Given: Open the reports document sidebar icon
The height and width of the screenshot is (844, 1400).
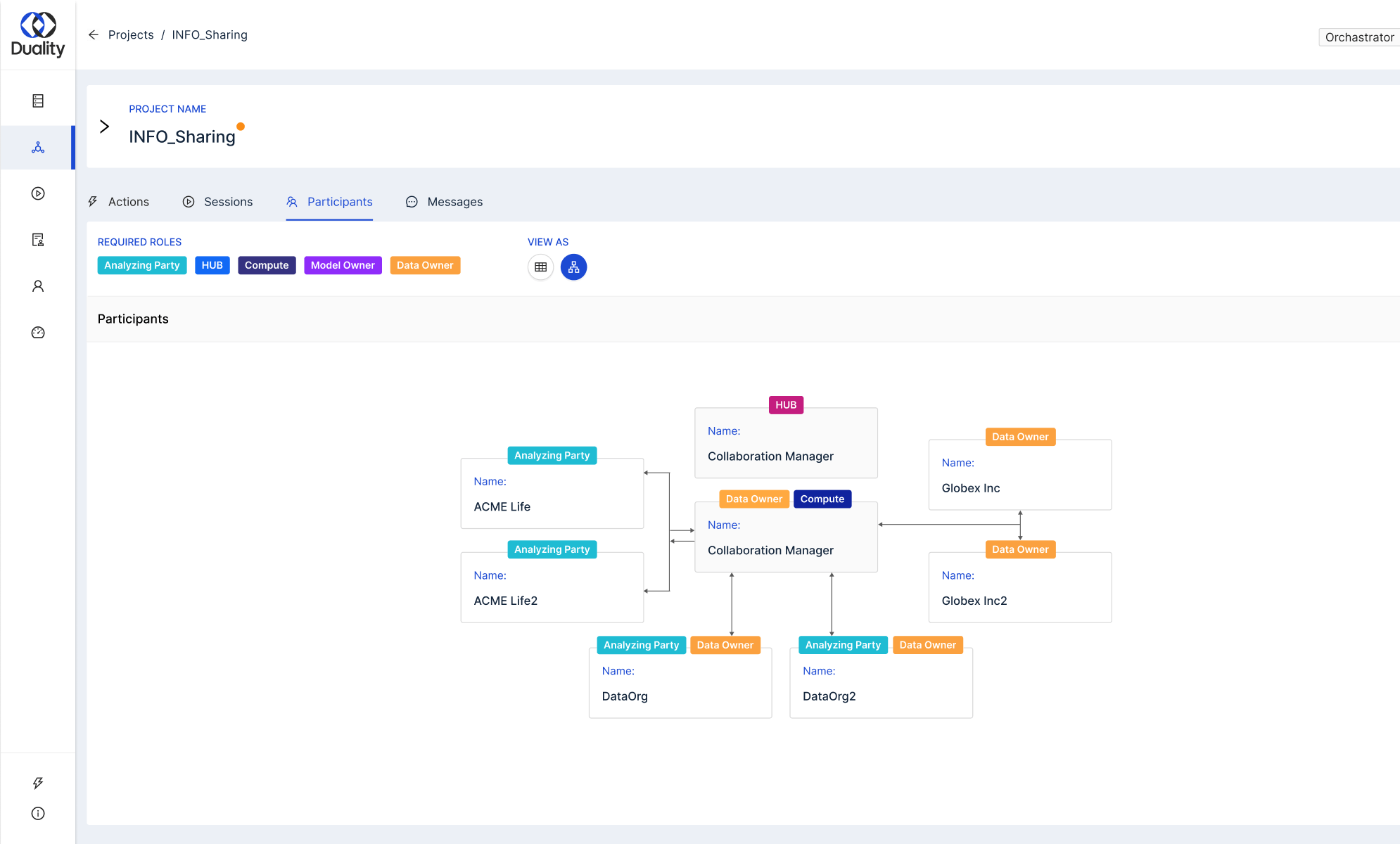Looking at the screenshot, I should click(38, 240).
